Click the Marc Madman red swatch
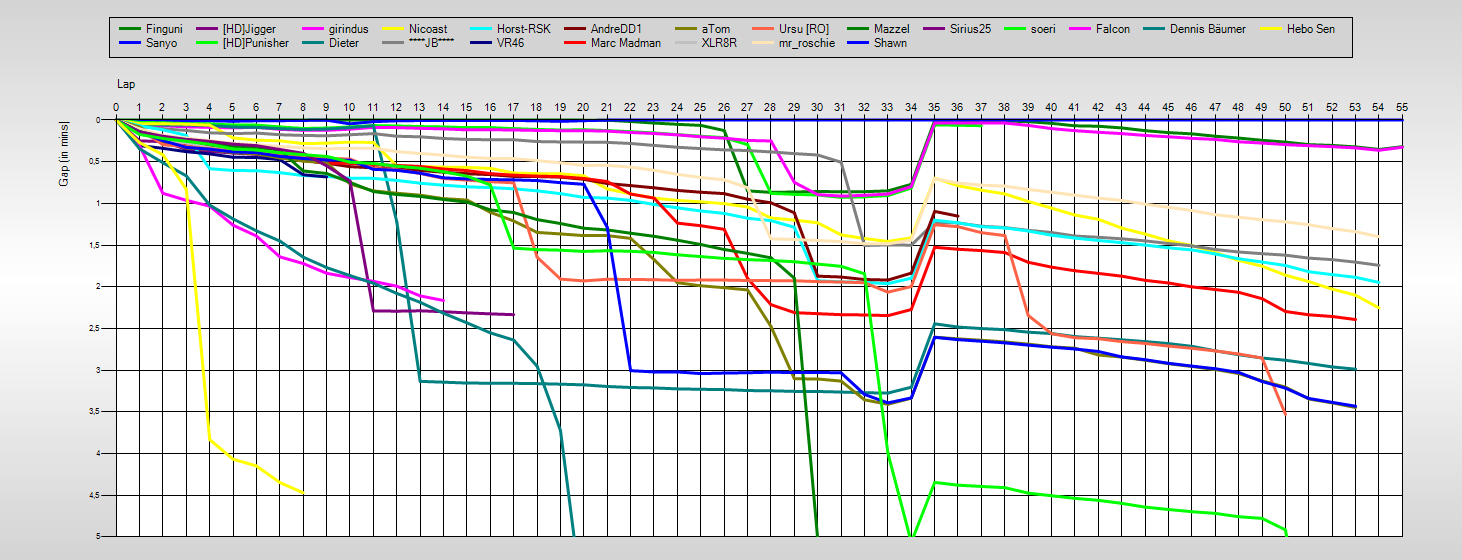 [573, 43]
